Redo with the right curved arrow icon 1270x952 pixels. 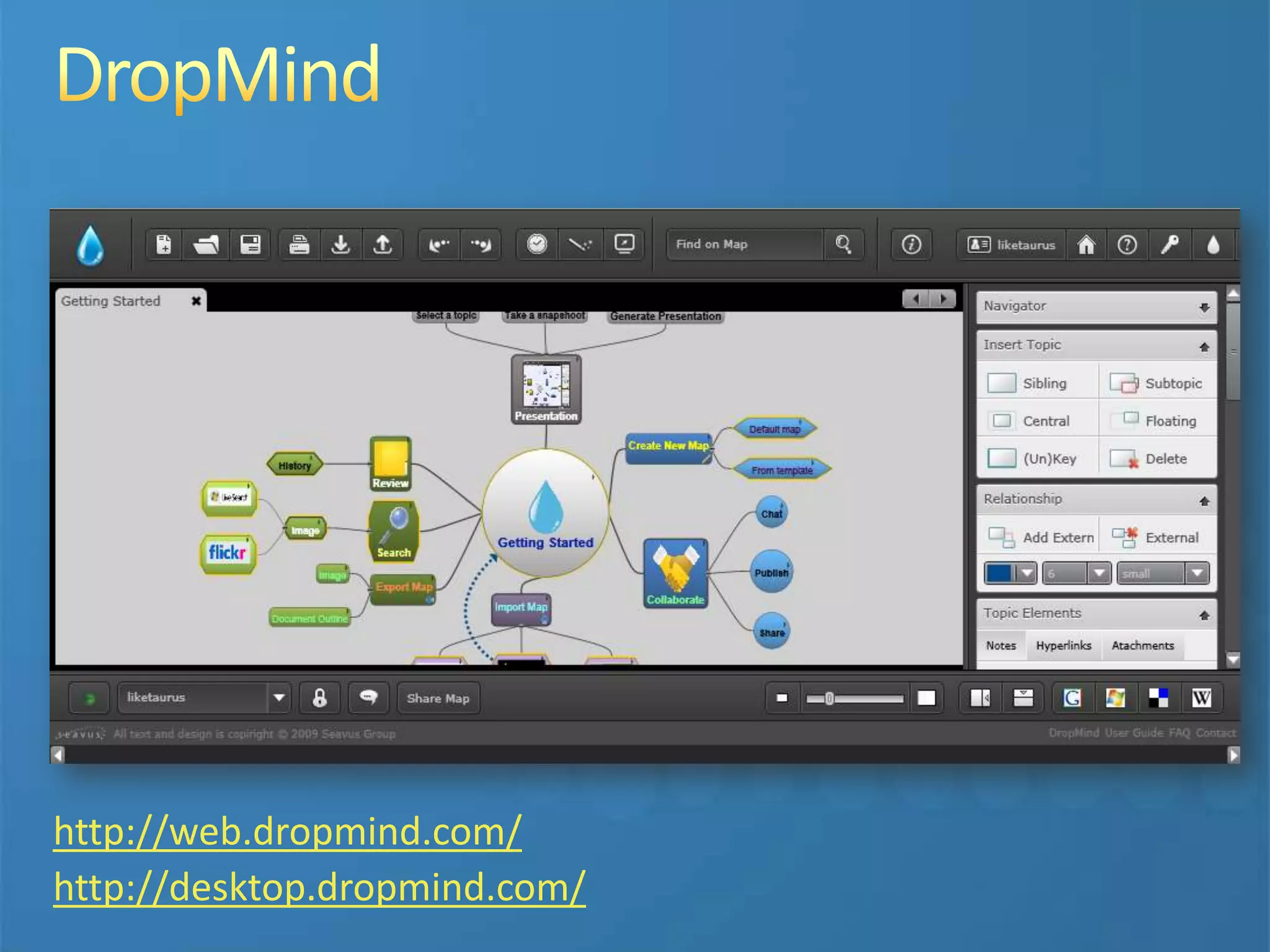(x=481, y=245)
